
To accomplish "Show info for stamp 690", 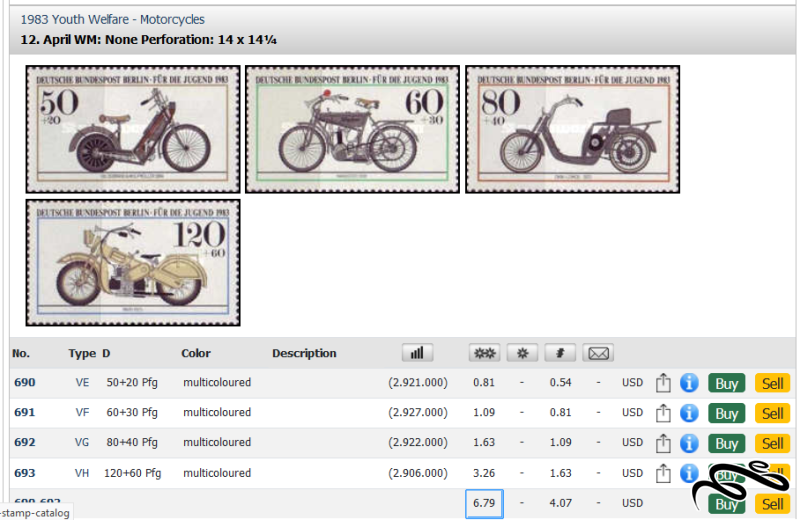I will point(689,383).
